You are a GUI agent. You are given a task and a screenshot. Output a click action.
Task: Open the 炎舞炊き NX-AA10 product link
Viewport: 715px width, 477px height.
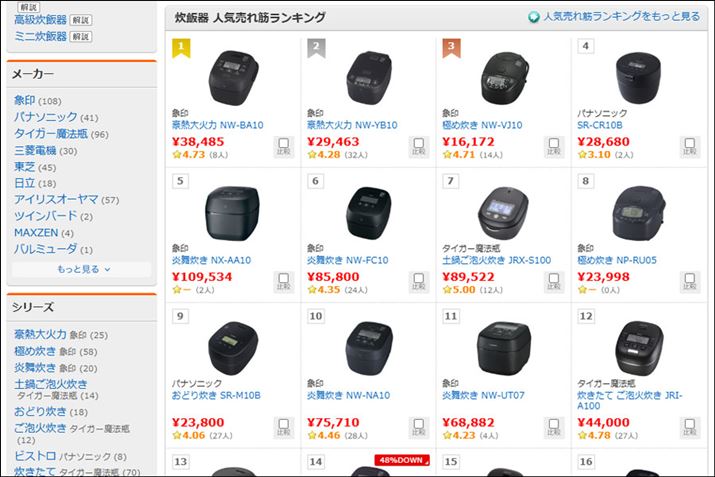[211, 260]
